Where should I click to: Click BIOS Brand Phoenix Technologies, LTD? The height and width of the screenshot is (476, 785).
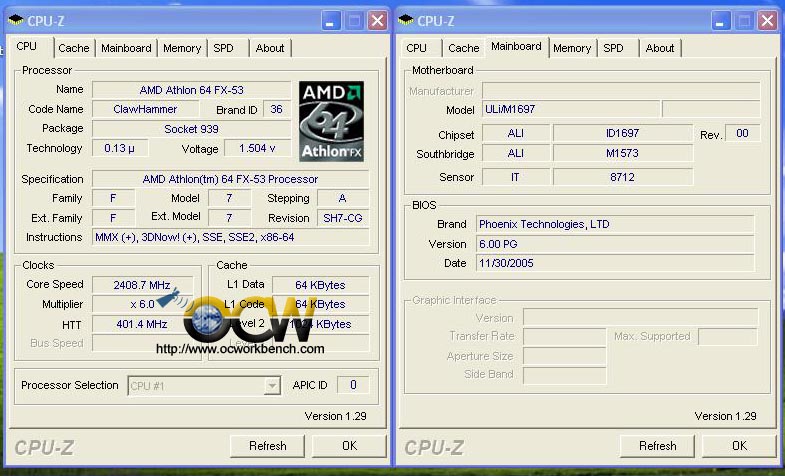(x=615, y=224)
